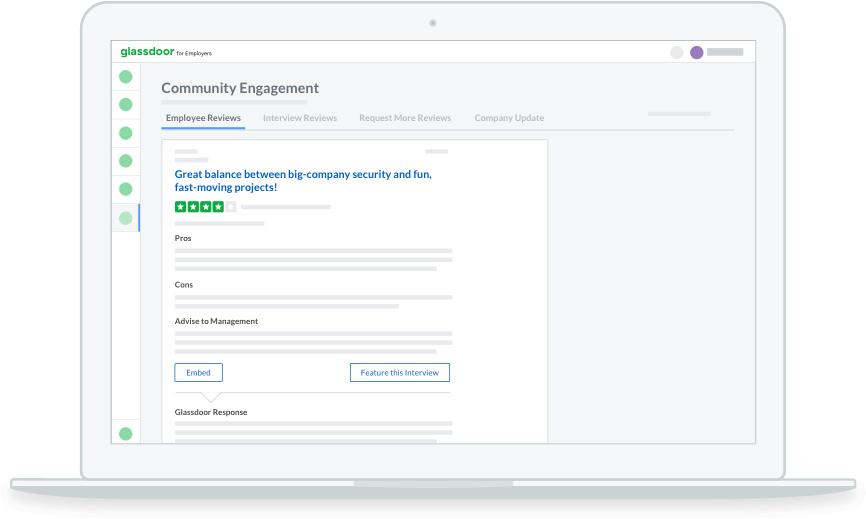Click the highlighted active sidebar icon
Viewport: 866px width, 519px height.
click(126, 217)
